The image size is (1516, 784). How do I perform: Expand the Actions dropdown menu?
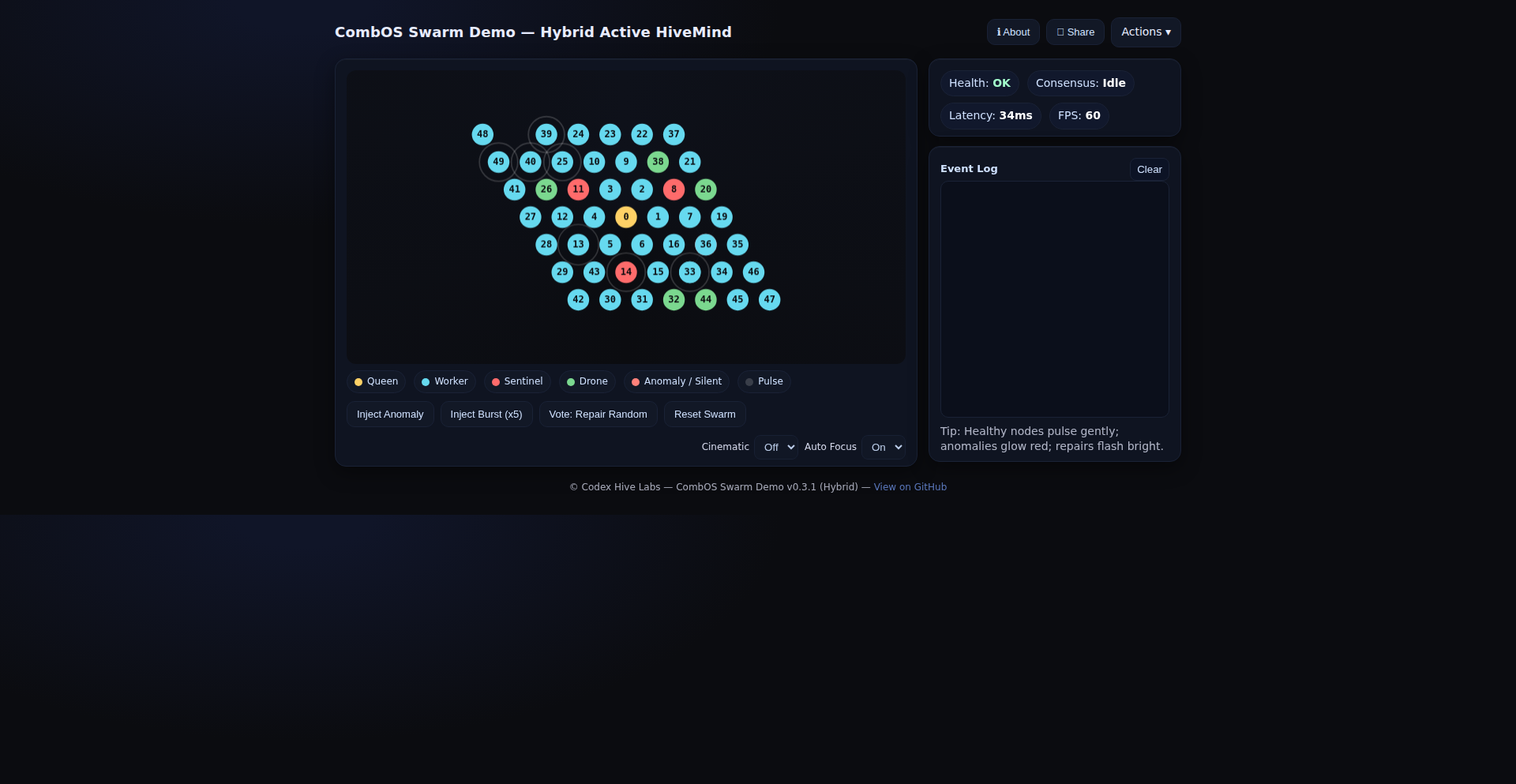[x=1146, y=32]
